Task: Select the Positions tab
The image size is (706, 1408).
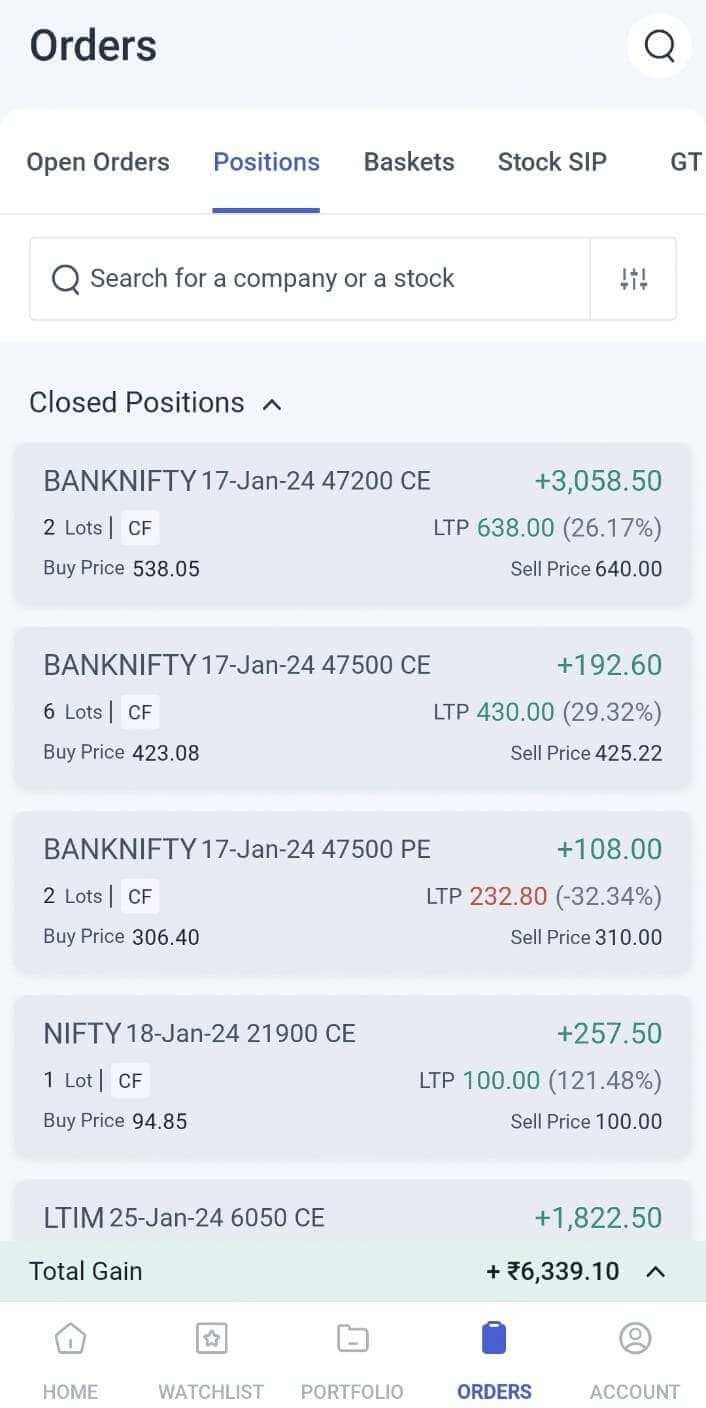Action: coord(266,162)
